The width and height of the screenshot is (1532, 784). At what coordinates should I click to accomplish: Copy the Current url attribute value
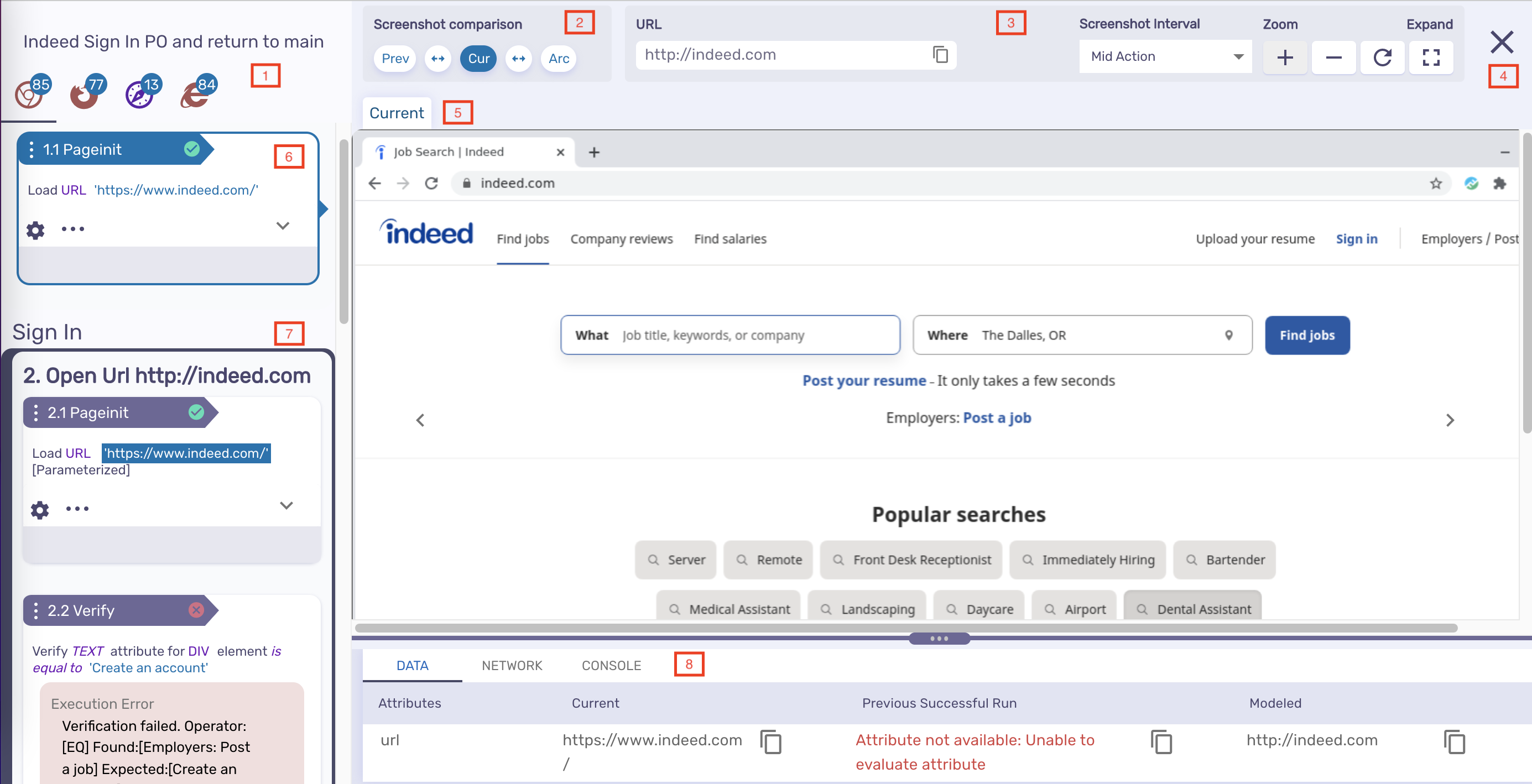(x=771, y=742)
